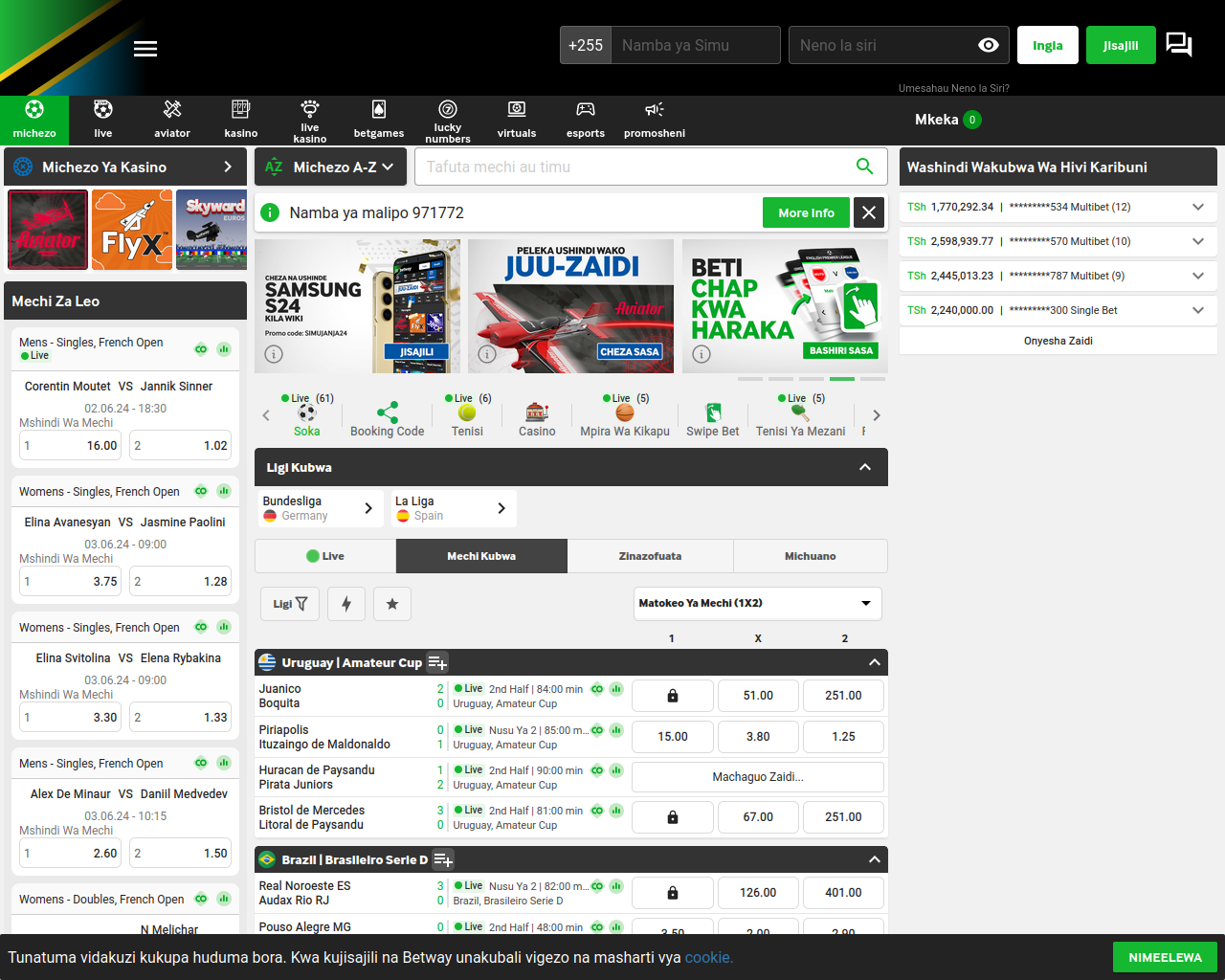The height and width of the screenshot is (980, 1225).
Task: Open the Aviator casino game thumbnail
Action: (x=48, y=230)
